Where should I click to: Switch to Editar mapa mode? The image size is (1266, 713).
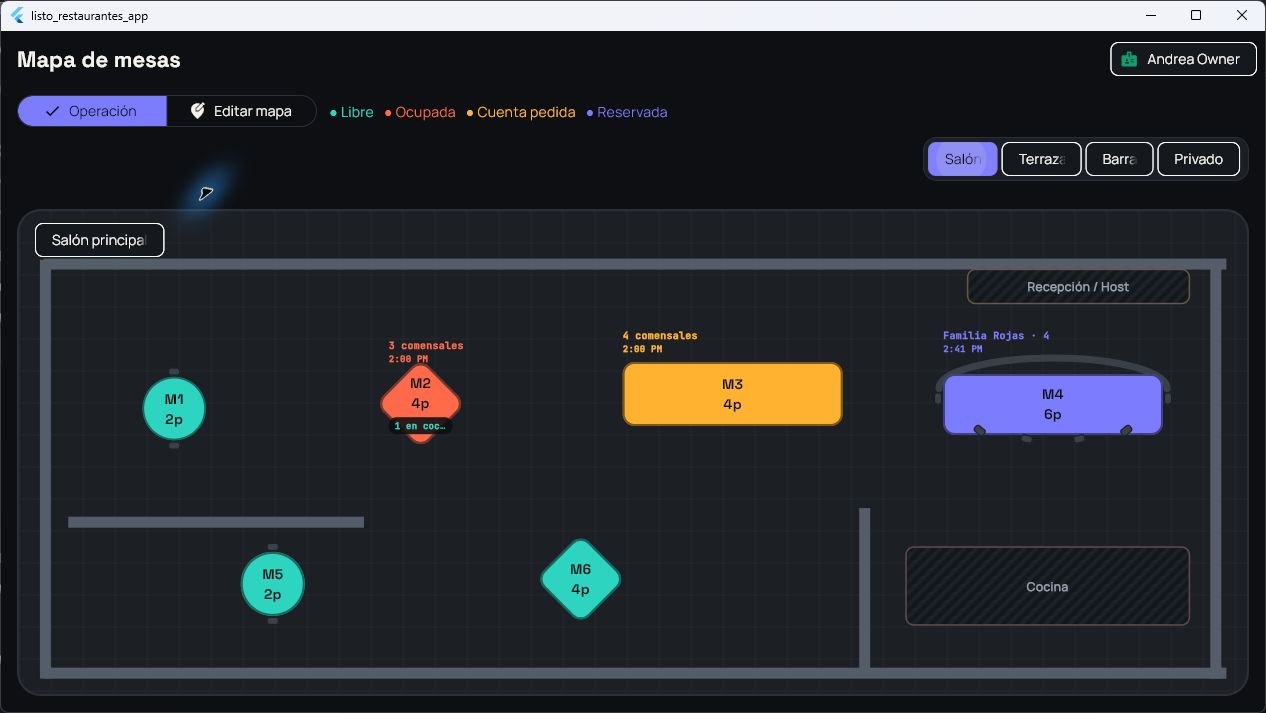pos(241,111)
